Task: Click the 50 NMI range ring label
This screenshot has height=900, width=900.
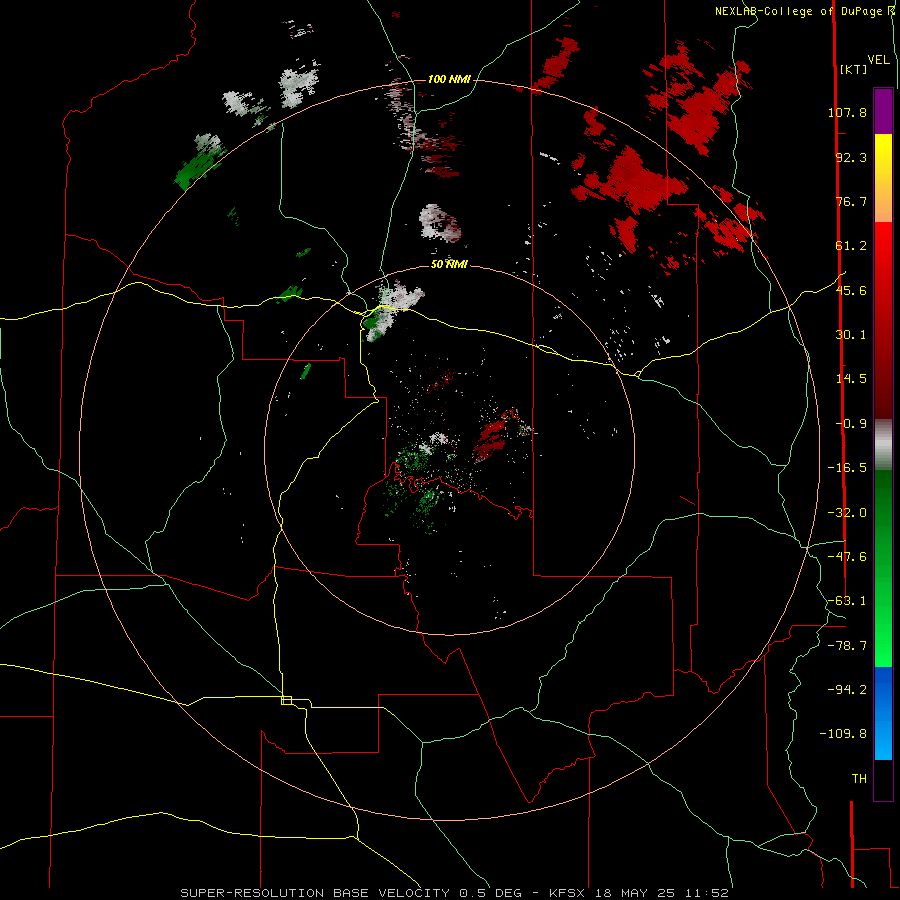Action: tap(449, 264)
